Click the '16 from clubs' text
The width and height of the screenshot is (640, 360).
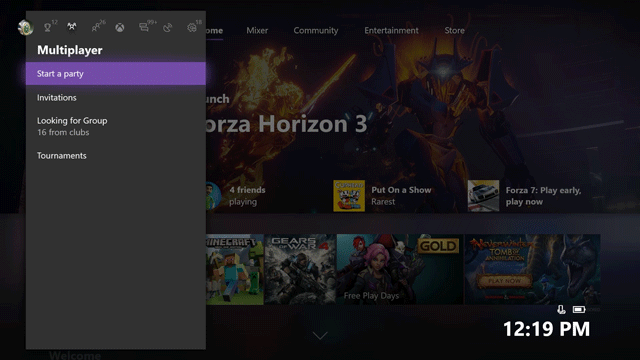(63, 132)
